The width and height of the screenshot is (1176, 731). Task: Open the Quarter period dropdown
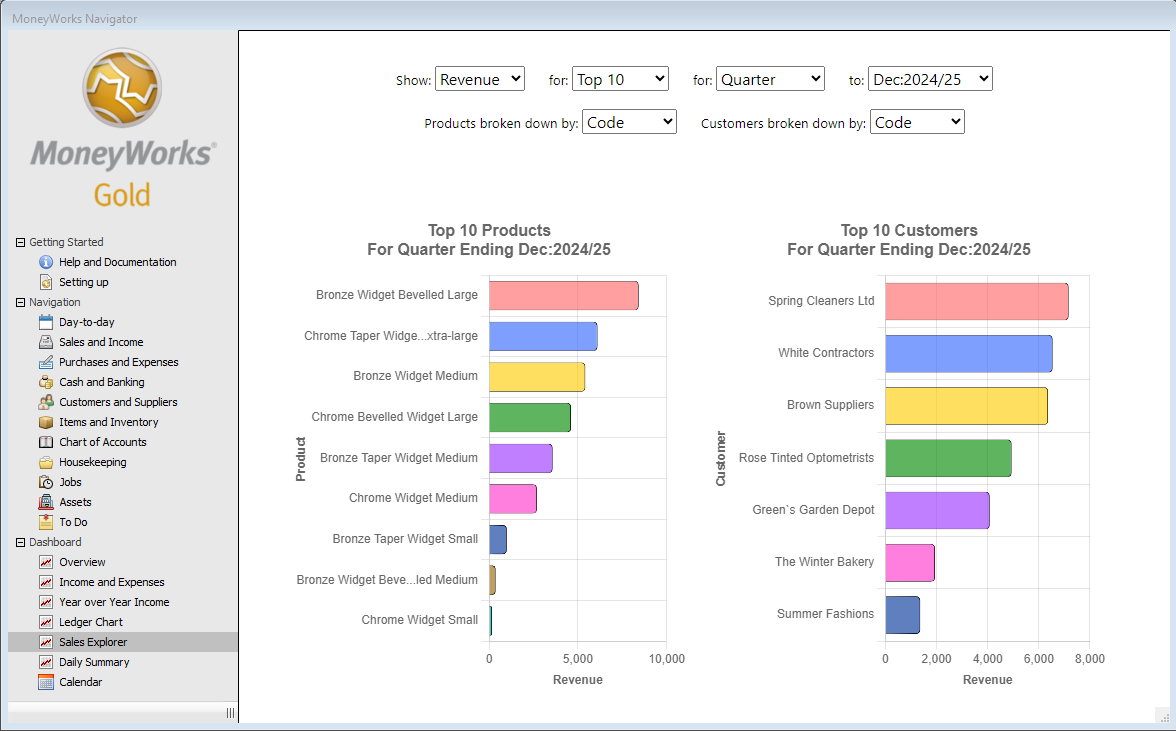click(770, 79)
